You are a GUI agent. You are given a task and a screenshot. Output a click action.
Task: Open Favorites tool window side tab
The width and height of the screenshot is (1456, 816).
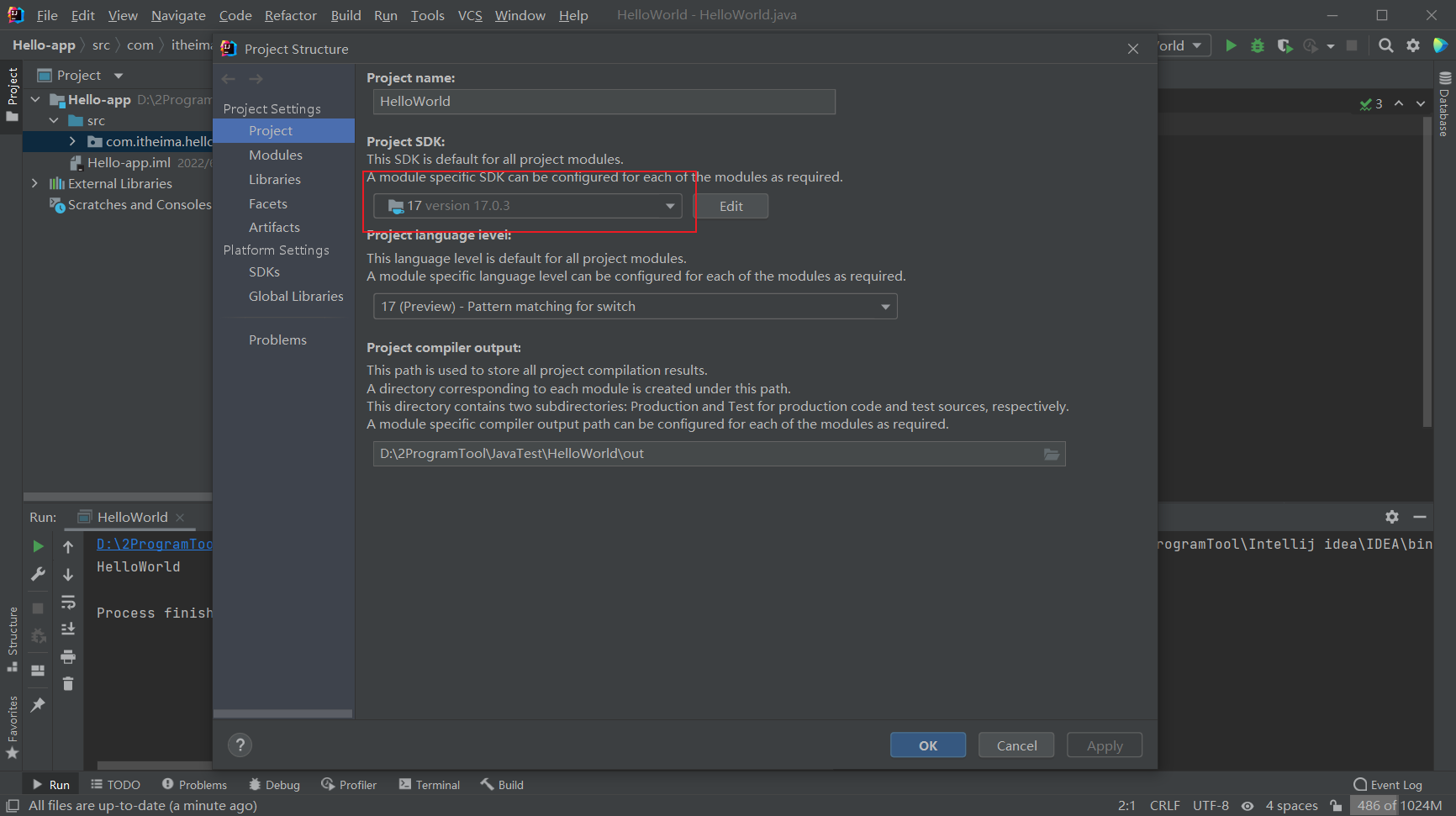click(x=13, y=727)
